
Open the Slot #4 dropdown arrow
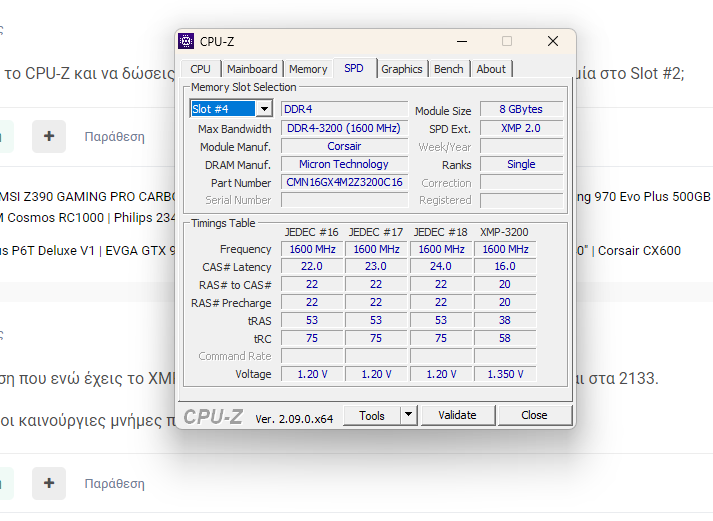264,109
